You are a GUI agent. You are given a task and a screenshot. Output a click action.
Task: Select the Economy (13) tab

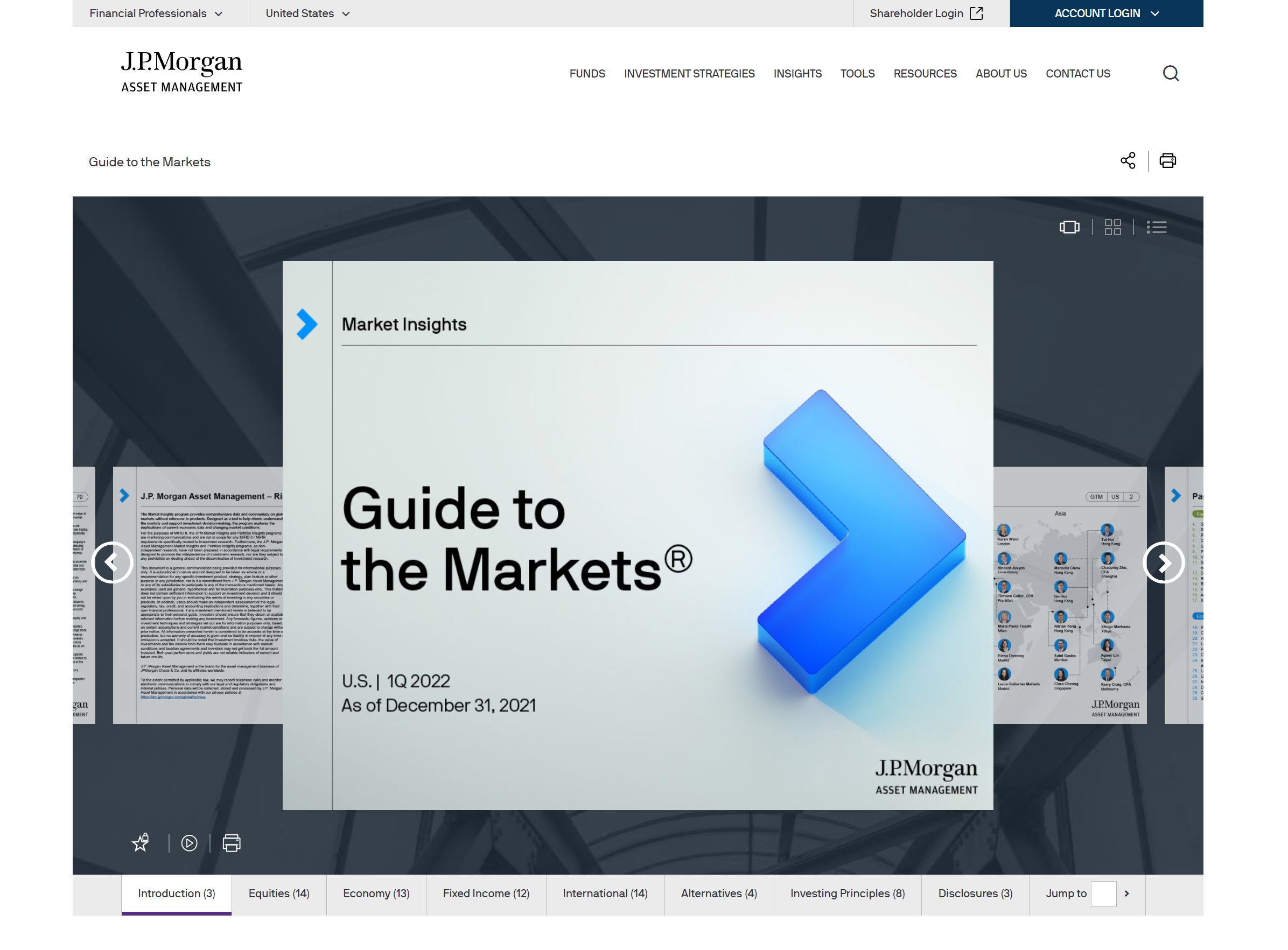pos(376,893)
